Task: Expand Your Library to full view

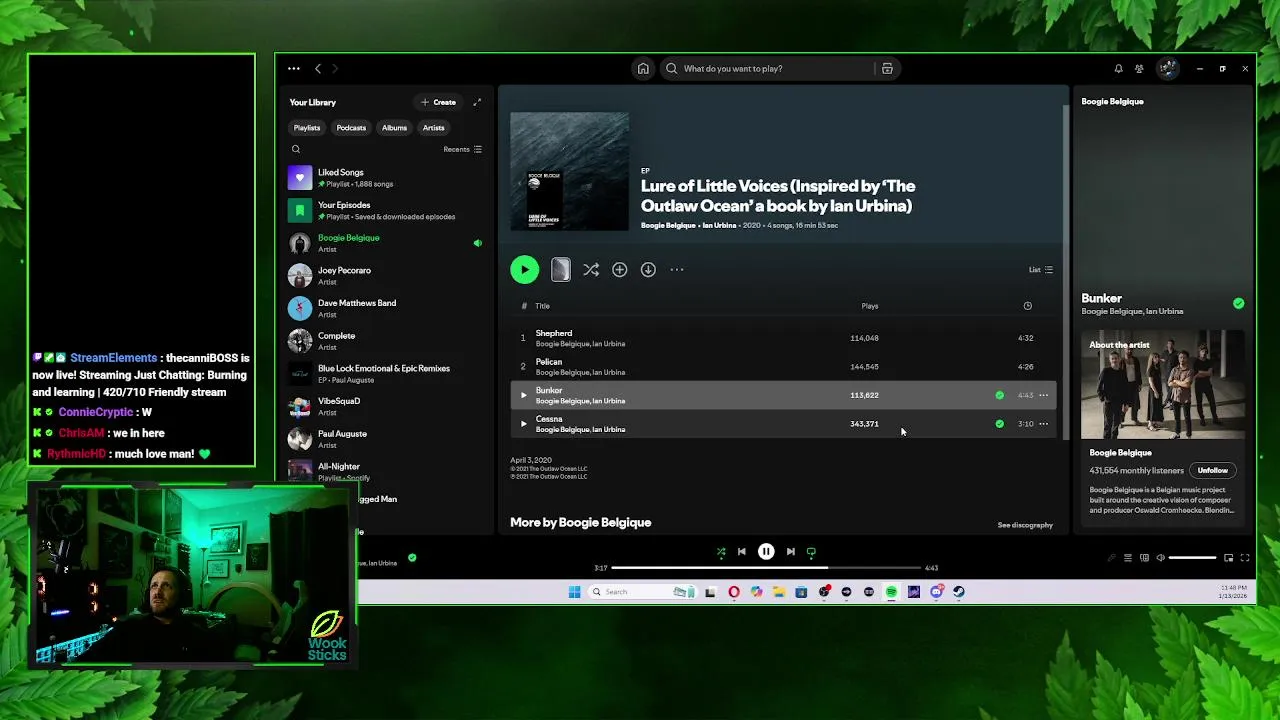Action: 477,102
